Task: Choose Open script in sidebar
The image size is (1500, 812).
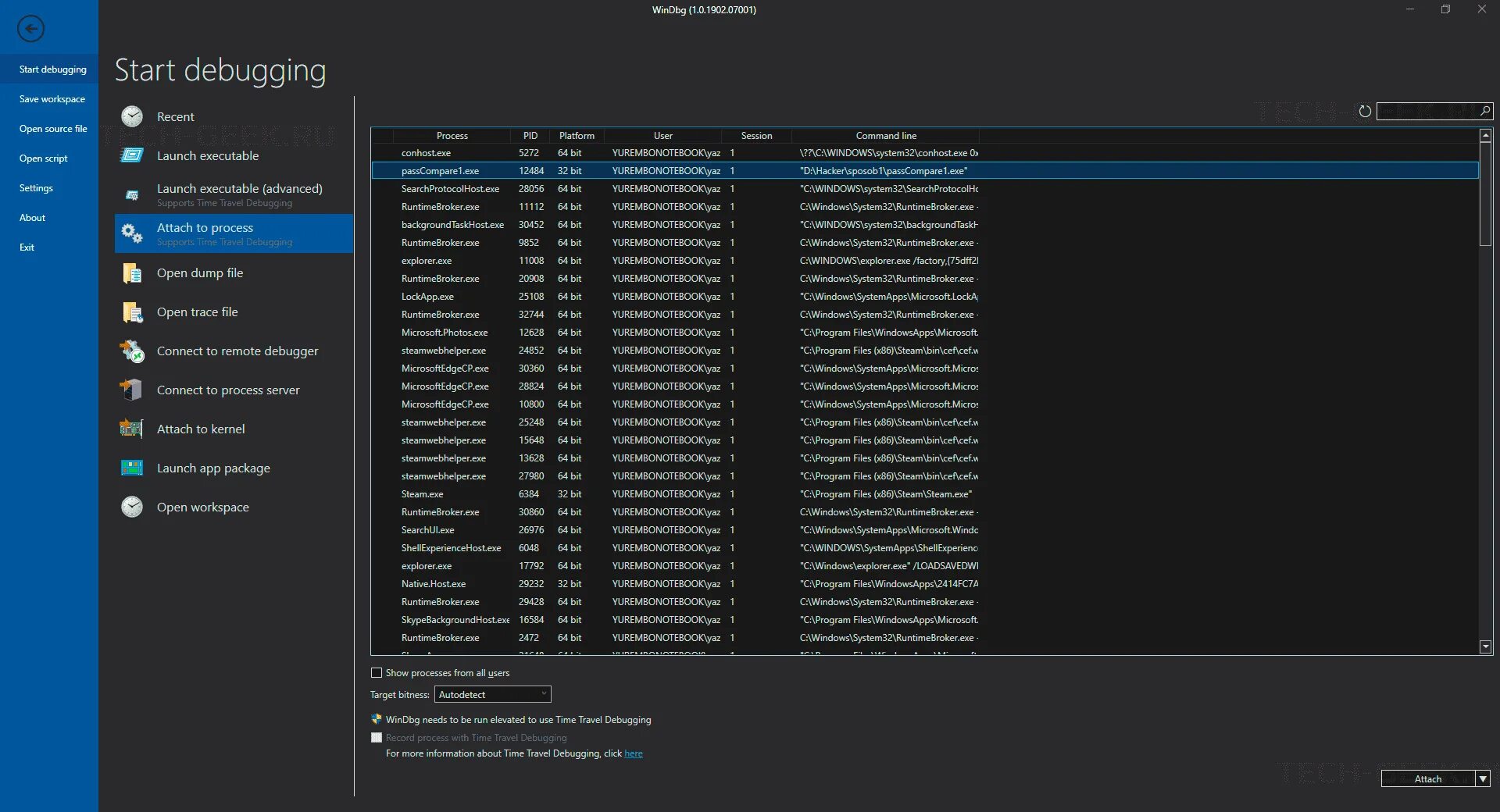Action: (x=43, y=158)
